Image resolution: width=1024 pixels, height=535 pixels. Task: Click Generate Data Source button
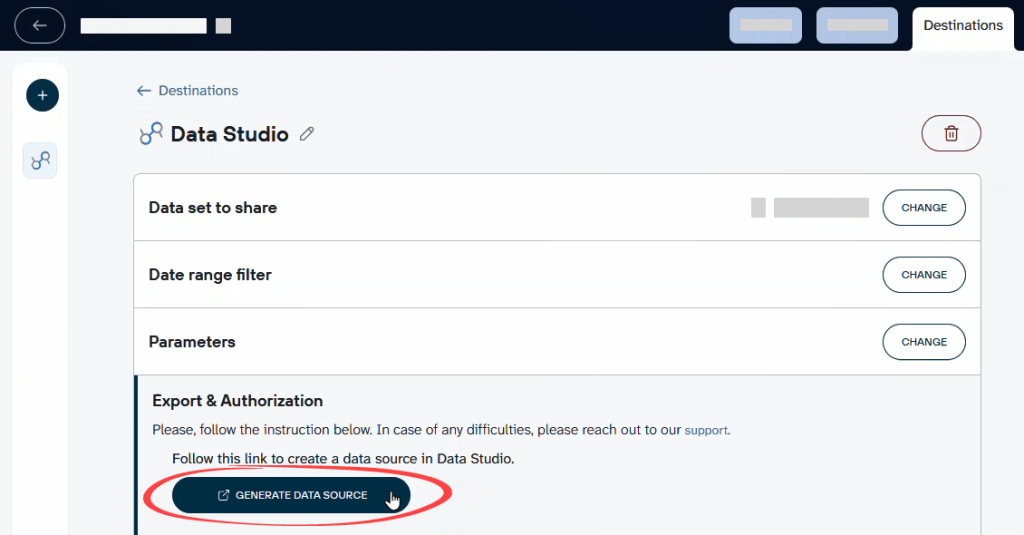291,495
